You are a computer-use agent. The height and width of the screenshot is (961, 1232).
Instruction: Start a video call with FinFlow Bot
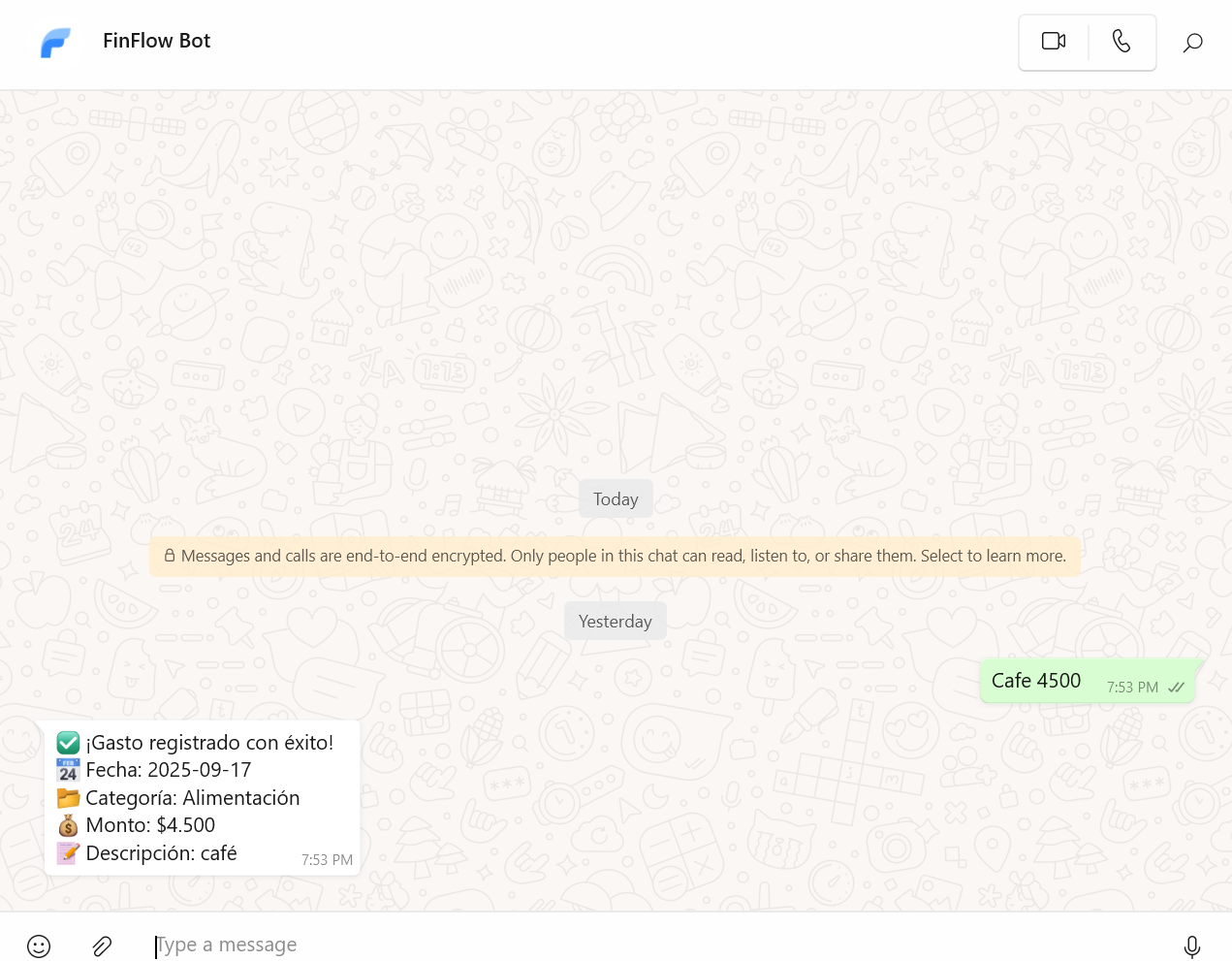1053,42
